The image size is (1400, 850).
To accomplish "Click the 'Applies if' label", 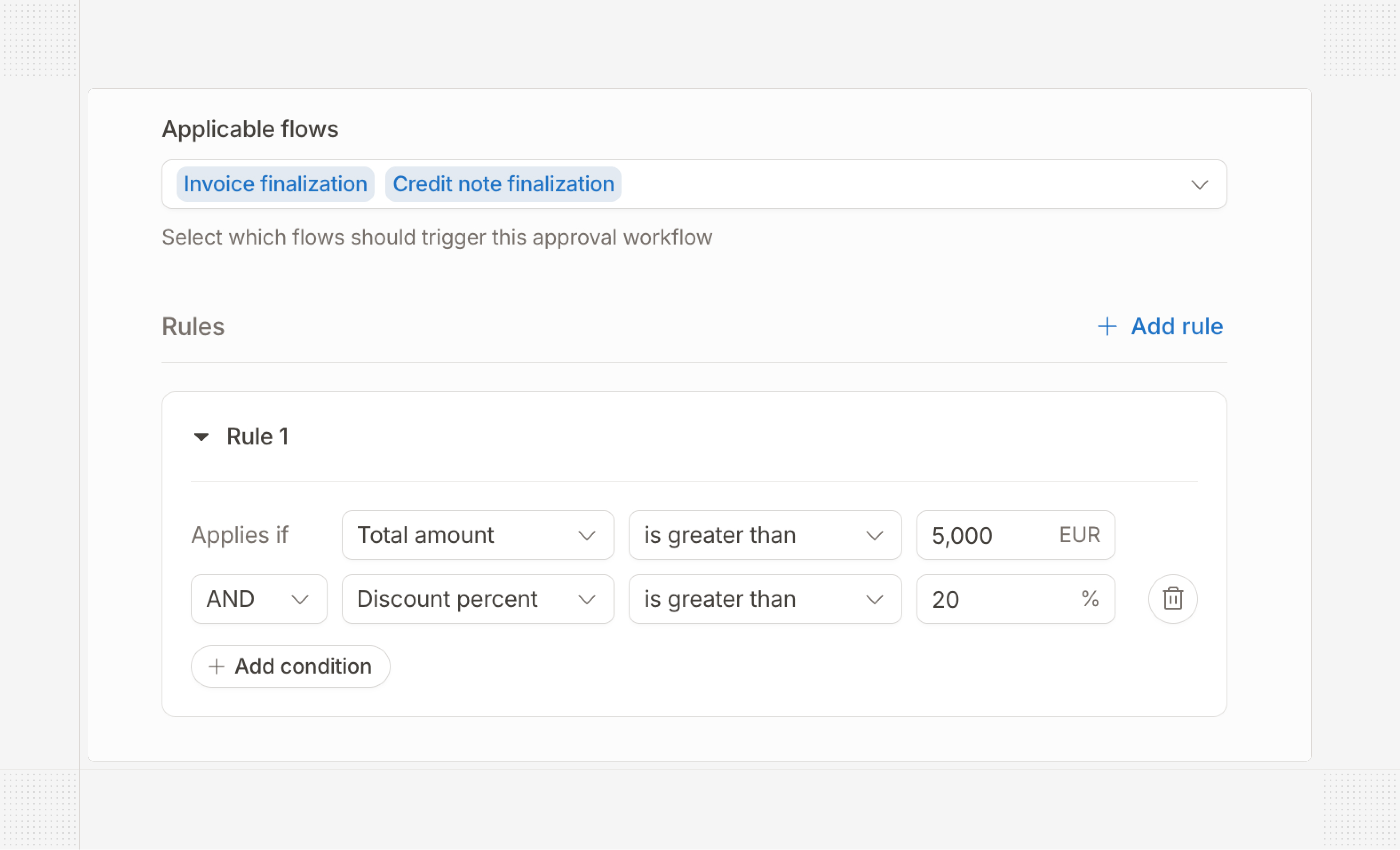I will [240, 535].
